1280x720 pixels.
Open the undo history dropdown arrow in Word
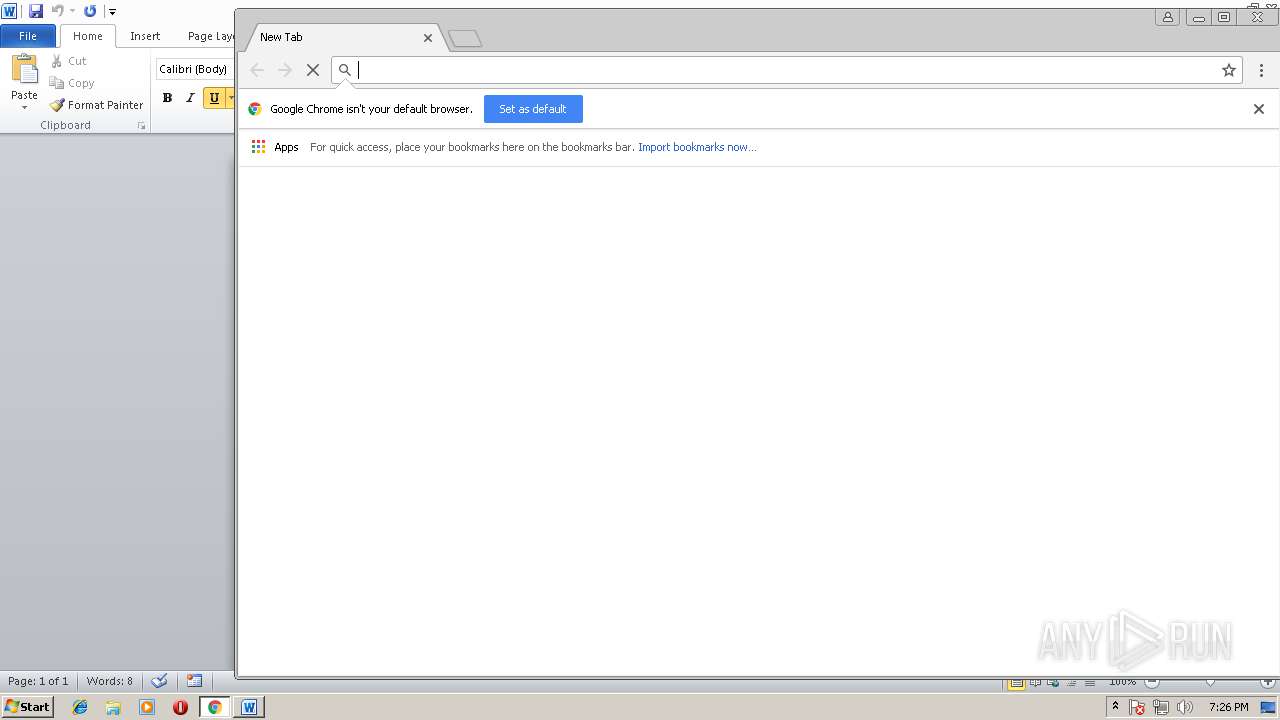pos(72,11)
